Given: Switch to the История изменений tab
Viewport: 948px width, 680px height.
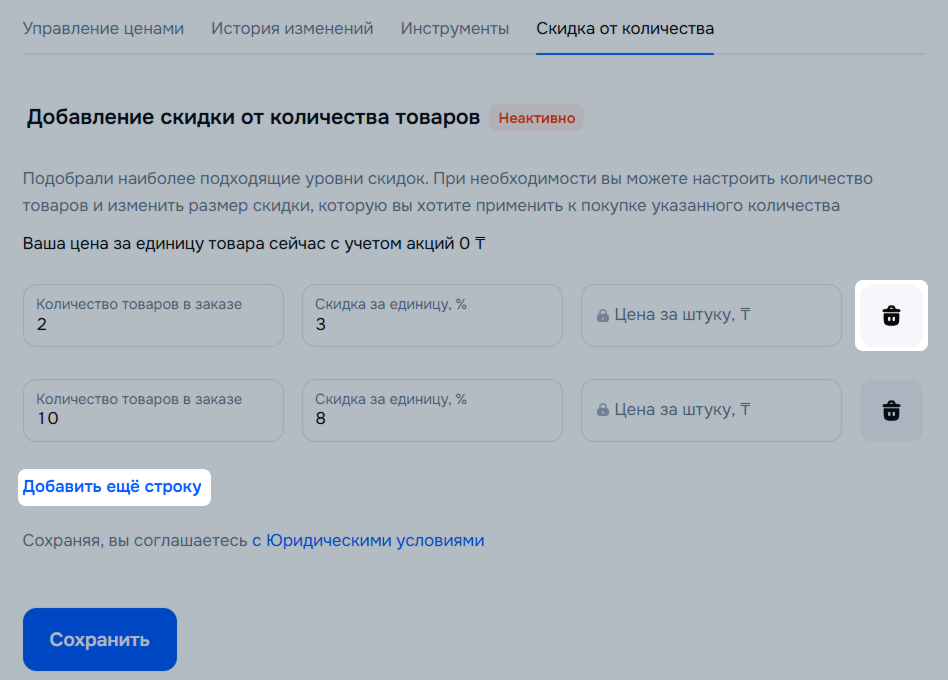Looking at the screenshot, I should point(292,28).
